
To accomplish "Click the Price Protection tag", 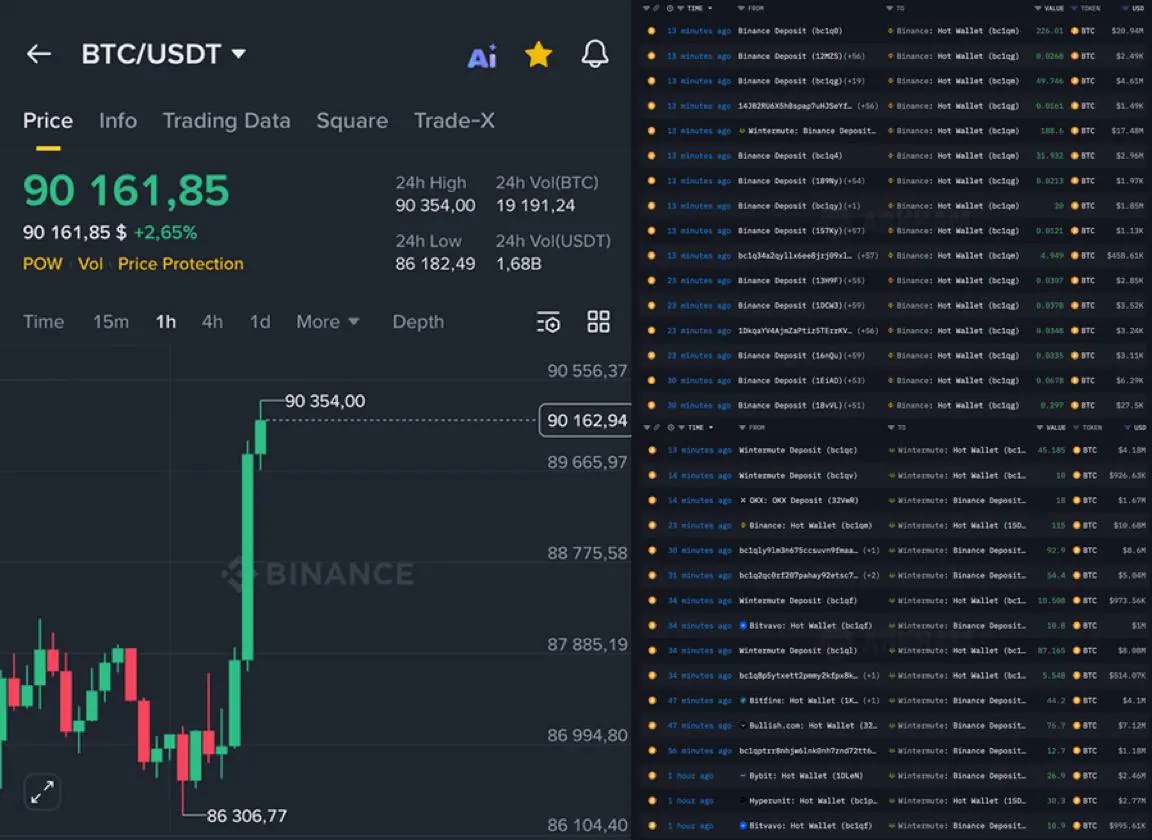I will click(x=181, y=264).
